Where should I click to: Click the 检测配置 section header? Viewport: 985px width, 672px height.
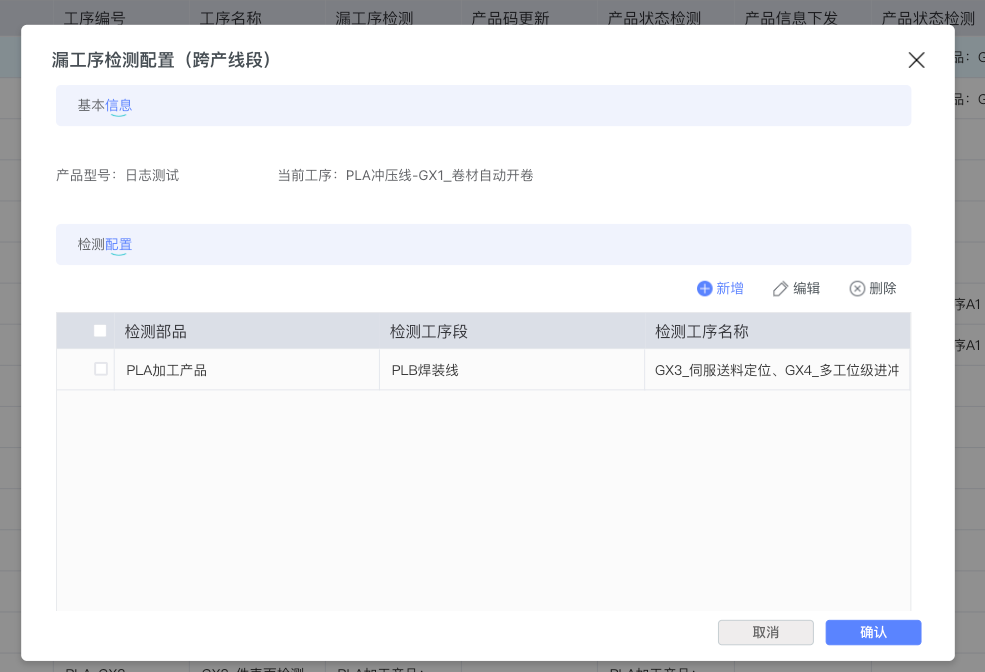[x=105, y=244]
